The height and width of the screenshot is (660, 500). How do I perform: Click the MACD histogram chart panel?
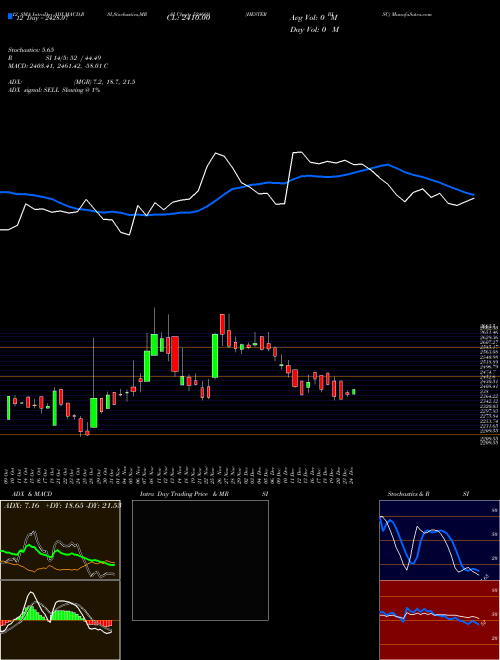[x=60, y=620]
